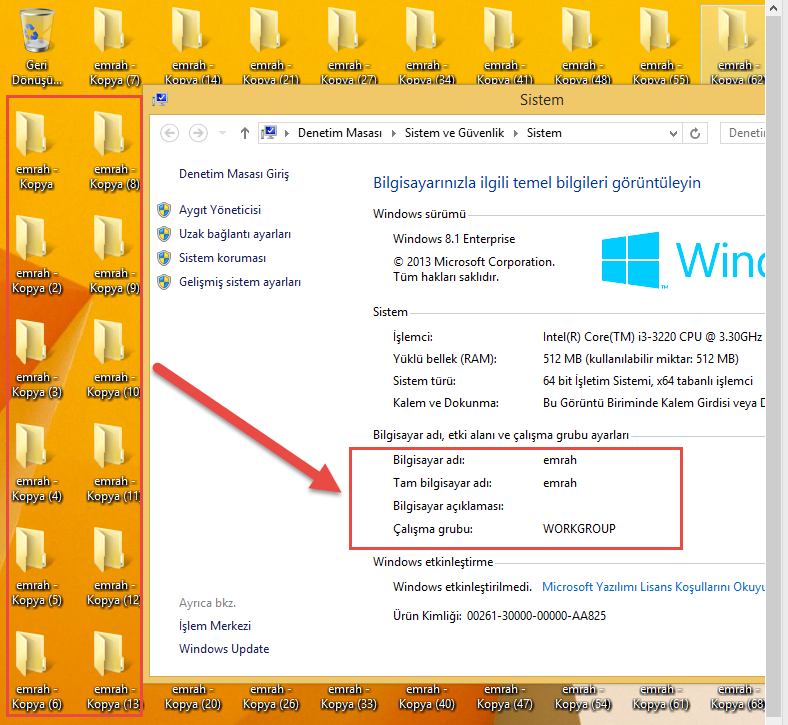Read Microsoft Yazılımı Lisans Koşullarını link
Screen dimensions: 788x725
click(653, 587)
